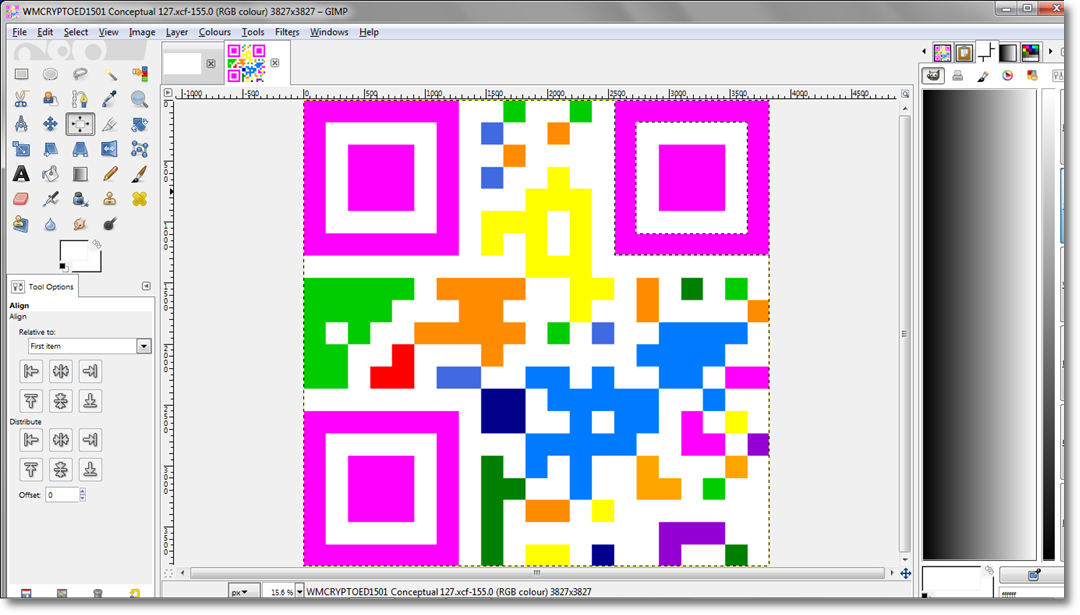The height and width of the screenshot is (615, 1080).
Task: Toggle the Quick Mask button
Action: [168, 573]
